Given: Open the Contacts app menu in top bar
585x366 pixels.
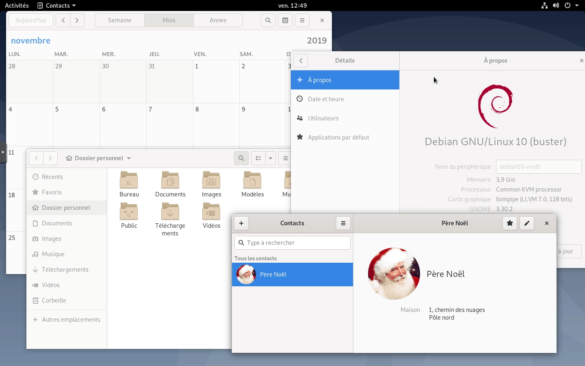Looking at the screenshot, I should pos(56,6).
